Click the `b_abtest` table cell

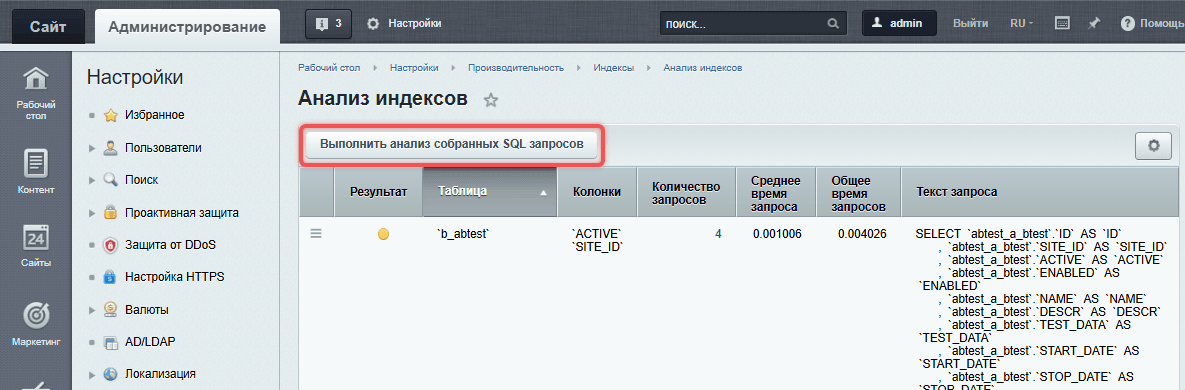463,234
